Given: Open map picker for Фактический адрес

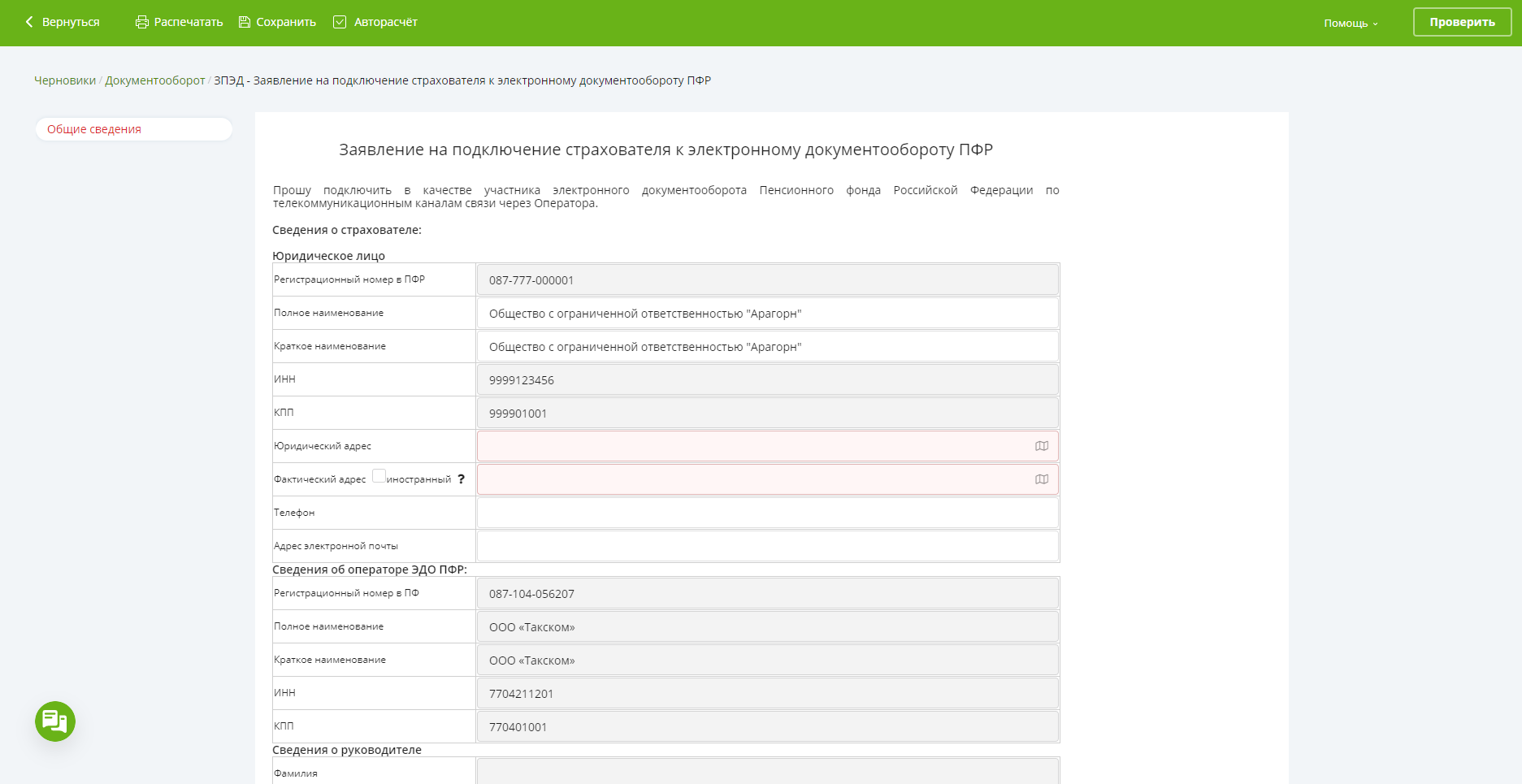Looking at the screenshot, I should click(x=1042, y=479).
